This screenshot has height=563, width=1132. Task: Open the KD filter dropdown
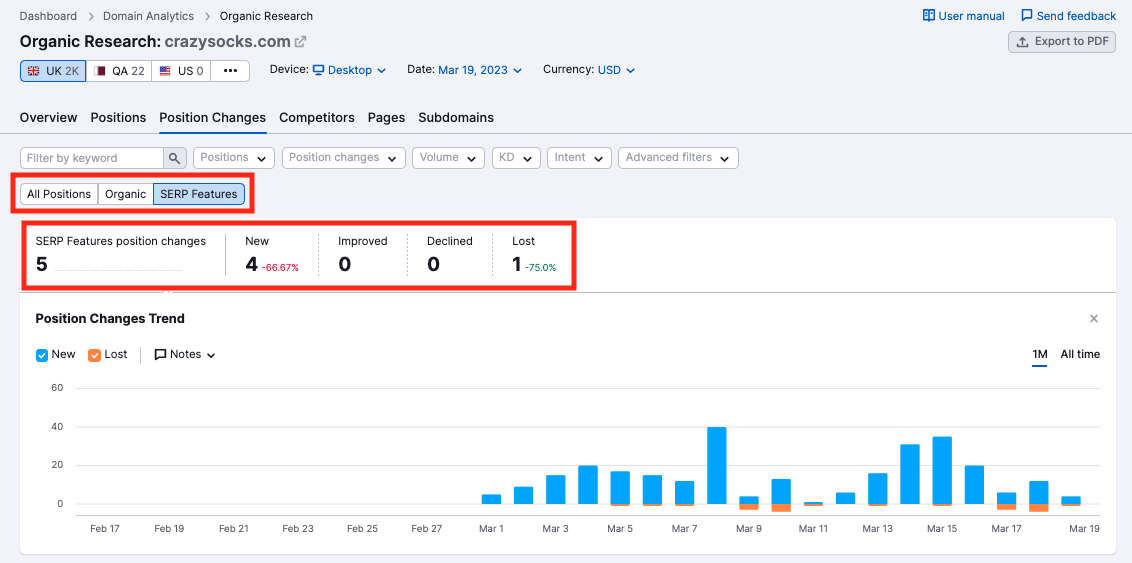pyautogui.click(x=516, y=158)
